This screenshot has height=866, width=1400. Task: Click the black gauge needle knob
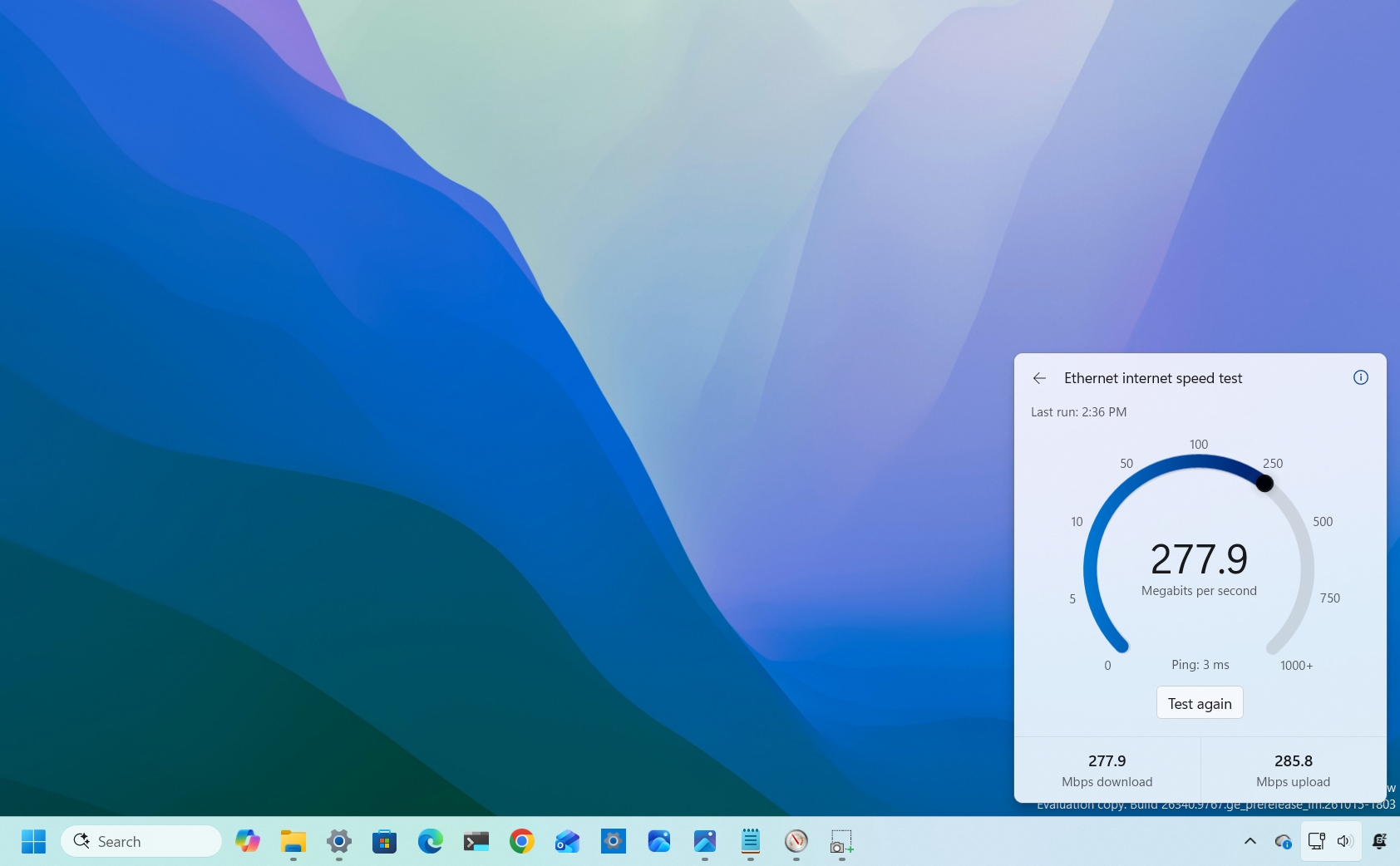point(1264,483)
